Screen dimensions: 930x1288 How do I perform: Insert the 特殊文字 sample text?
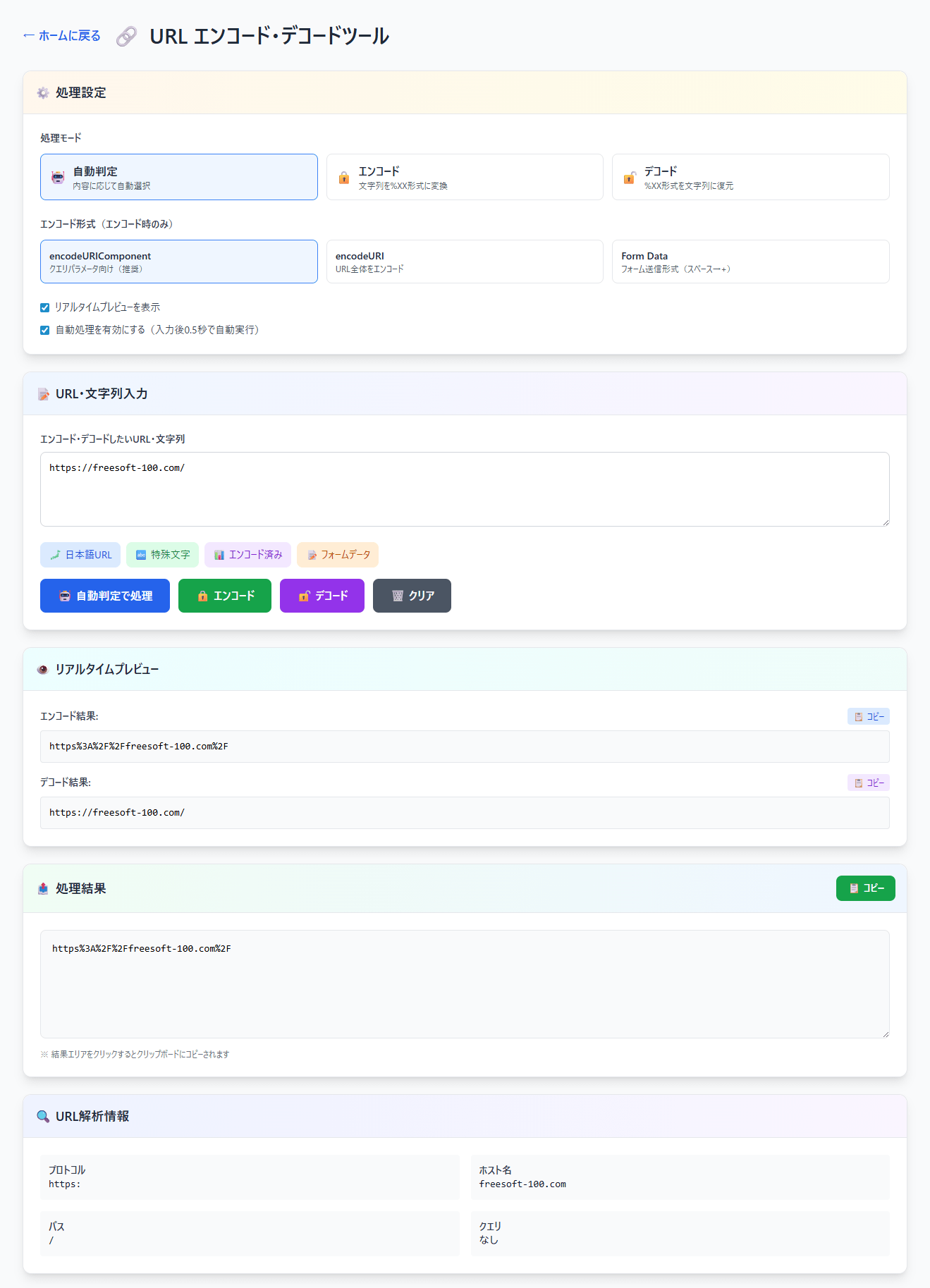click(162, 555)
